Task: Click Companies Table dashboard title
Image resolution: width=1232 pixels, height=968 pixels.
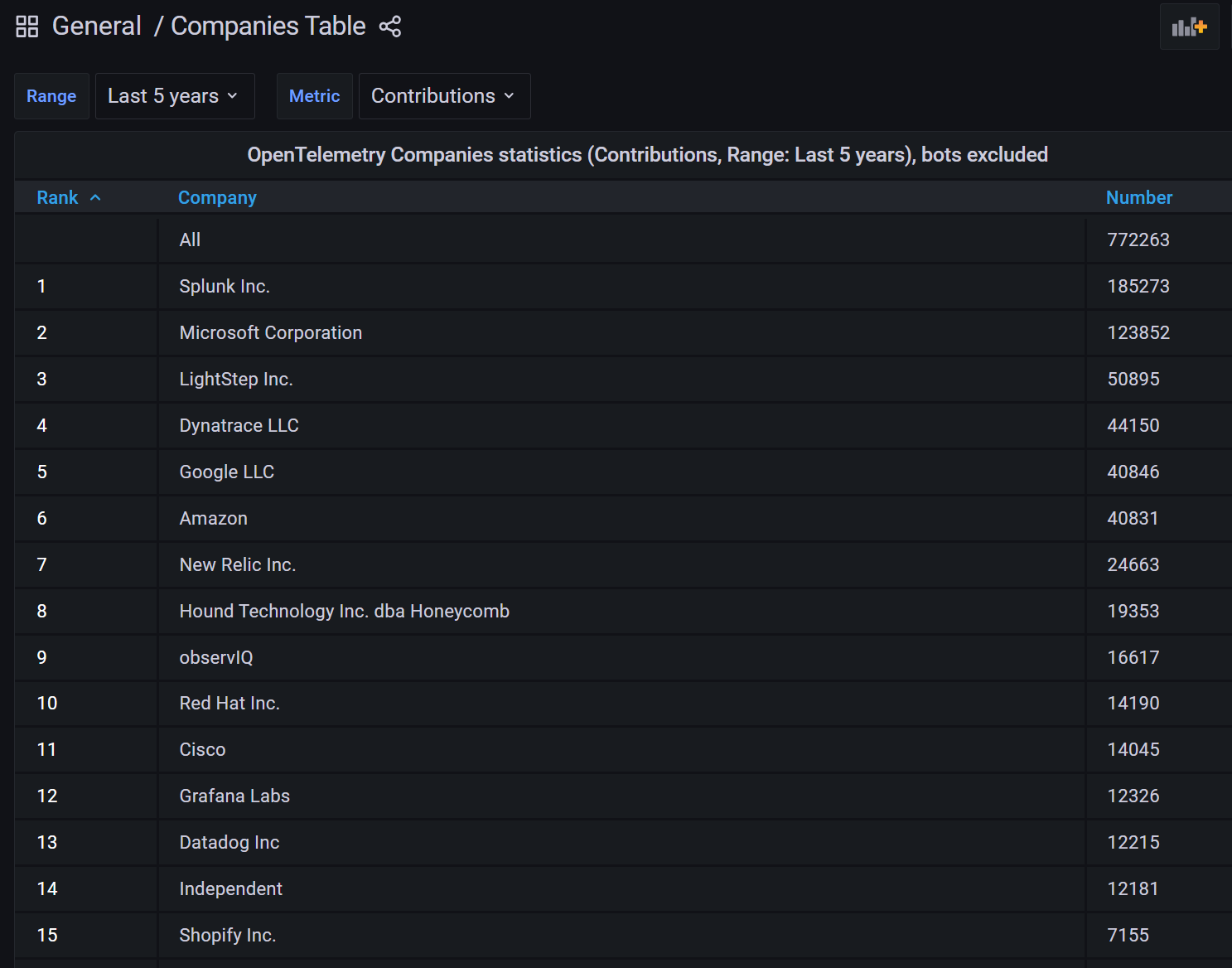Action: point(268,27)
